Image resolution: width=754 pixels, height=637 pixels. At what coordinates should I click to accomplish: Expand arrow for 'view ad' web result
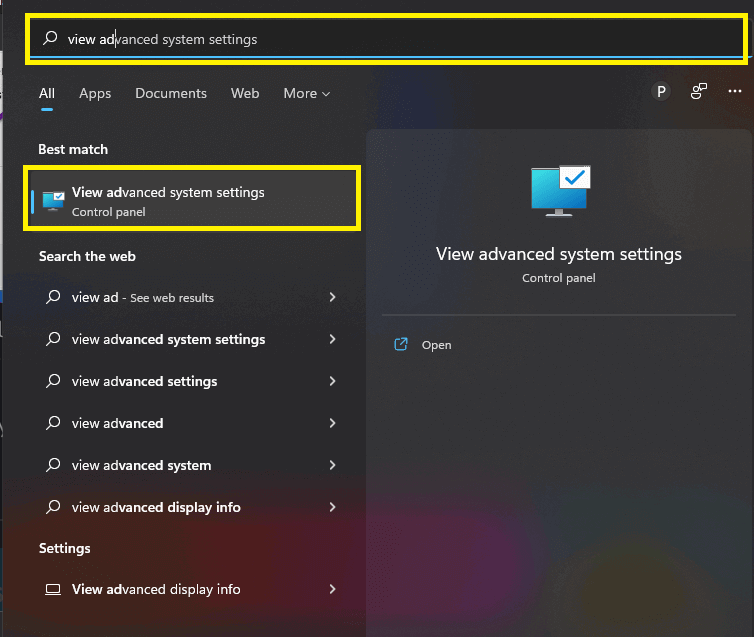[332, 298]
